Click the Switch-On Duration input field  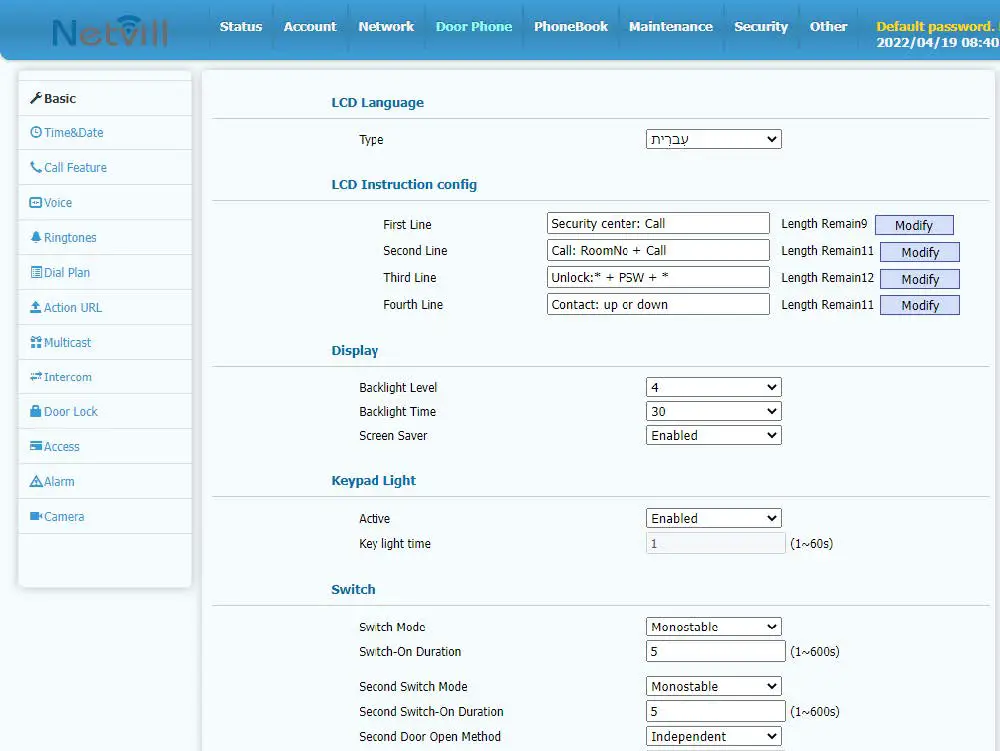715,652
